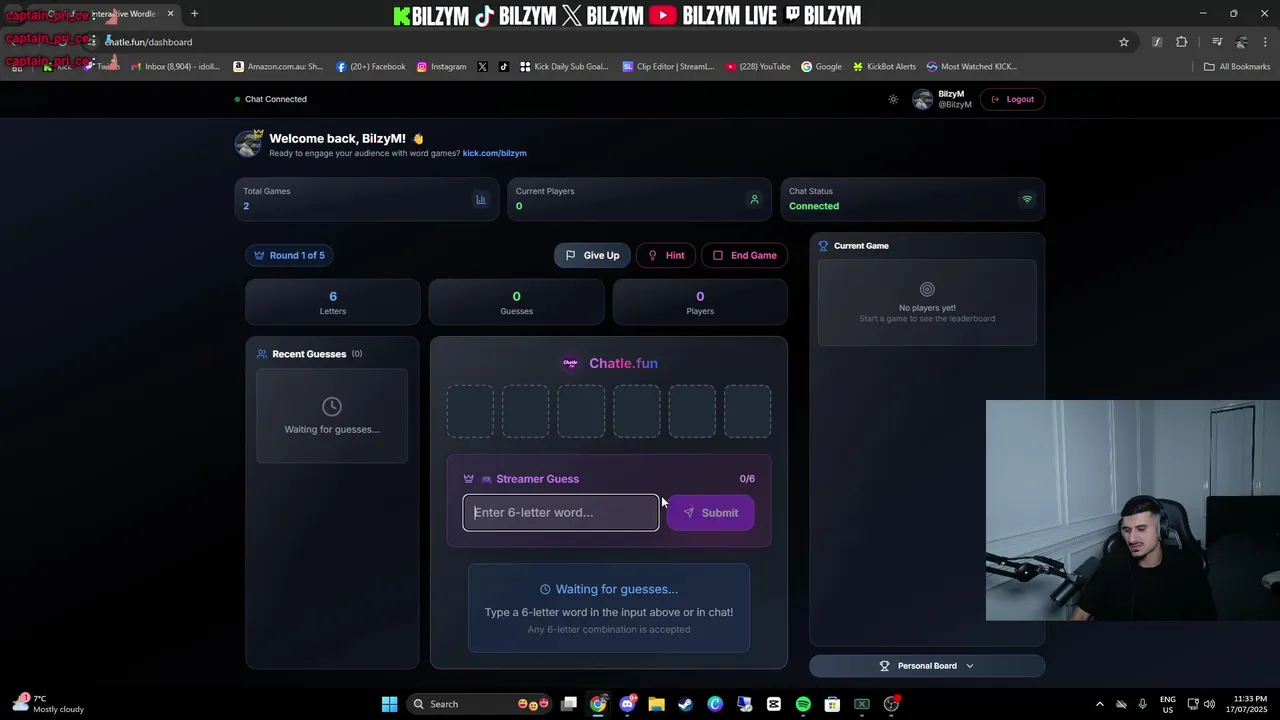Open the Kick Daily Sub Goal bookmark
This screenshot has height=720, width=1280.
coord(564,67)
